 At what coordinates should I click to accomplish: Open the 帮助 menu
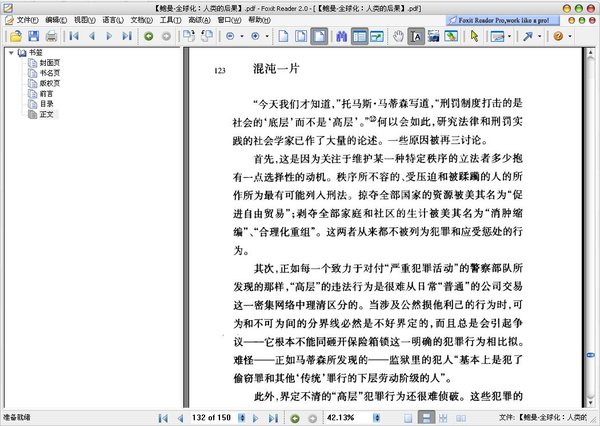[x=259, y=20]
